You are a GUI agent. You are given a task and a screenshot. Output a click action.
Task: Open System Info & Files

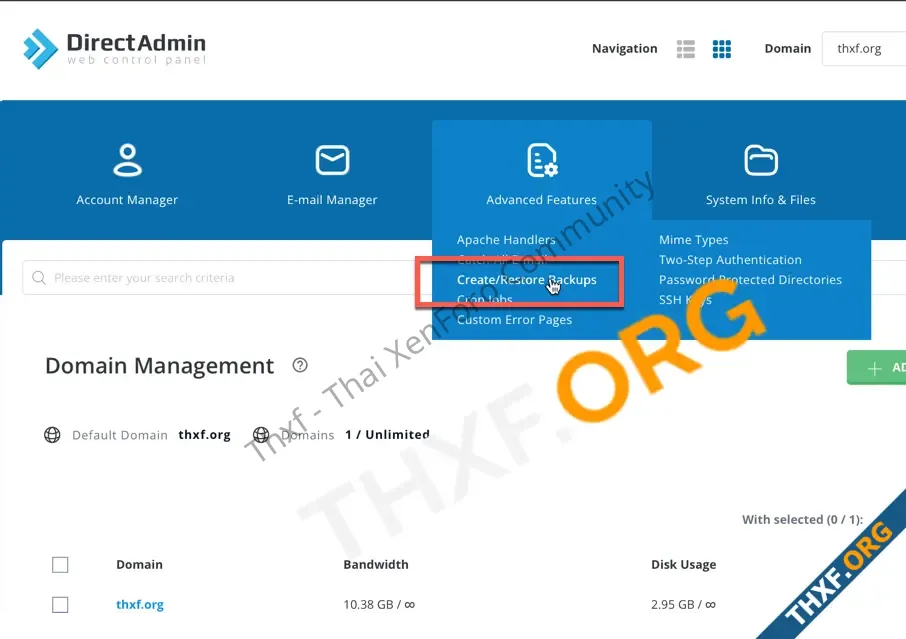760,170
